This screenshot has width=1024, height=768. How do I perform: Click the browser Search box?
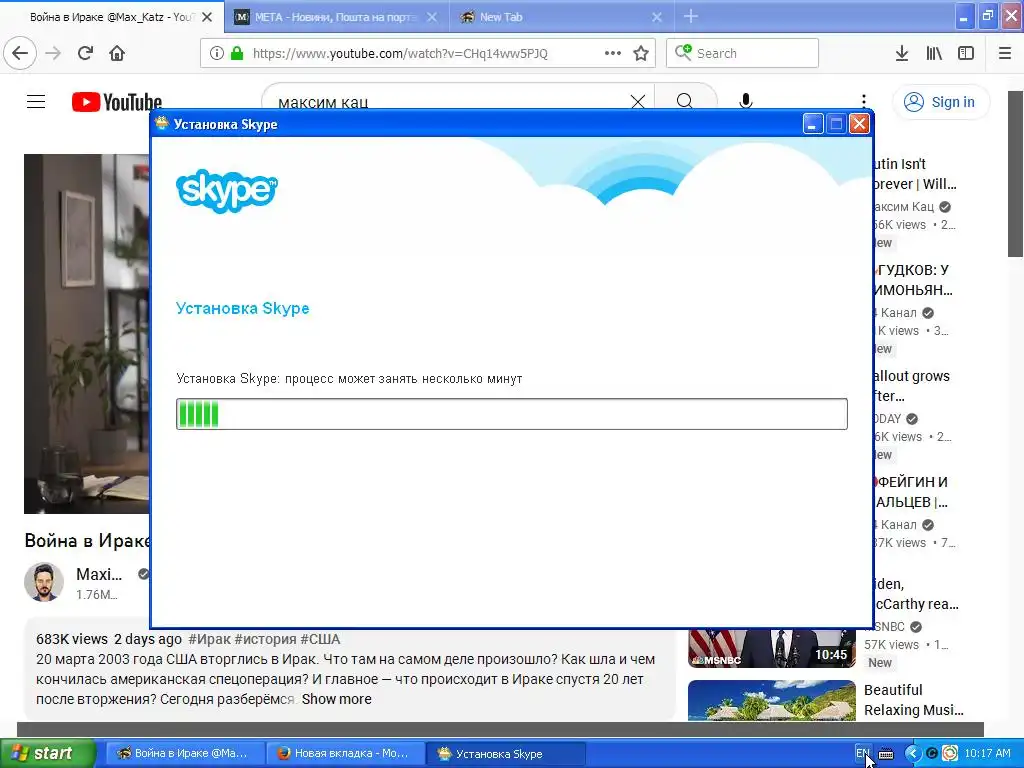(x=743, y=53)
